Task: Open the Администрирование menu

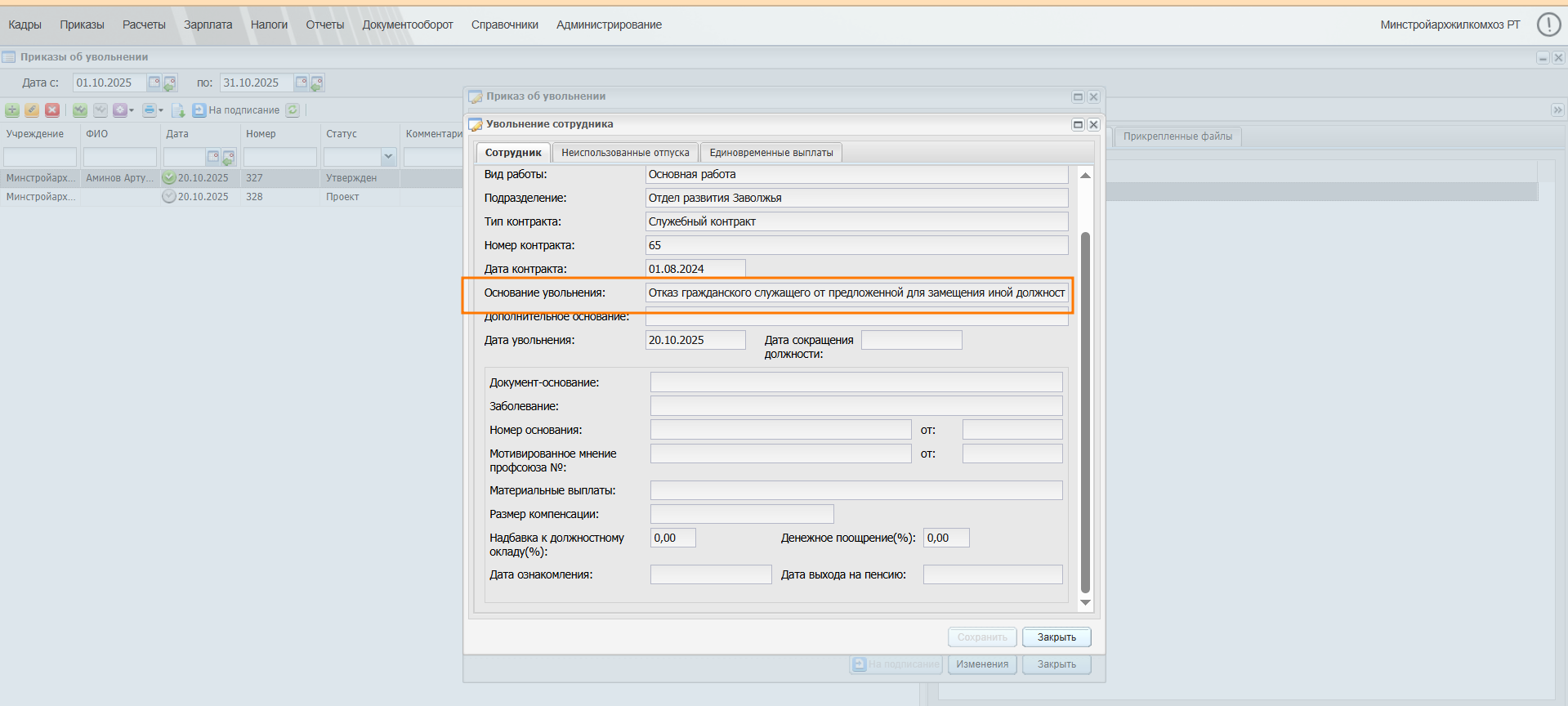Action: [609, 25]
